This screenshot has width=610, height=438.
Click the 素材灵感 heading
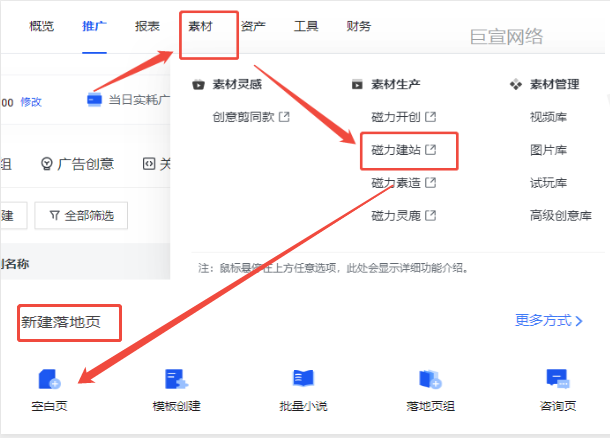pos(237,84)
